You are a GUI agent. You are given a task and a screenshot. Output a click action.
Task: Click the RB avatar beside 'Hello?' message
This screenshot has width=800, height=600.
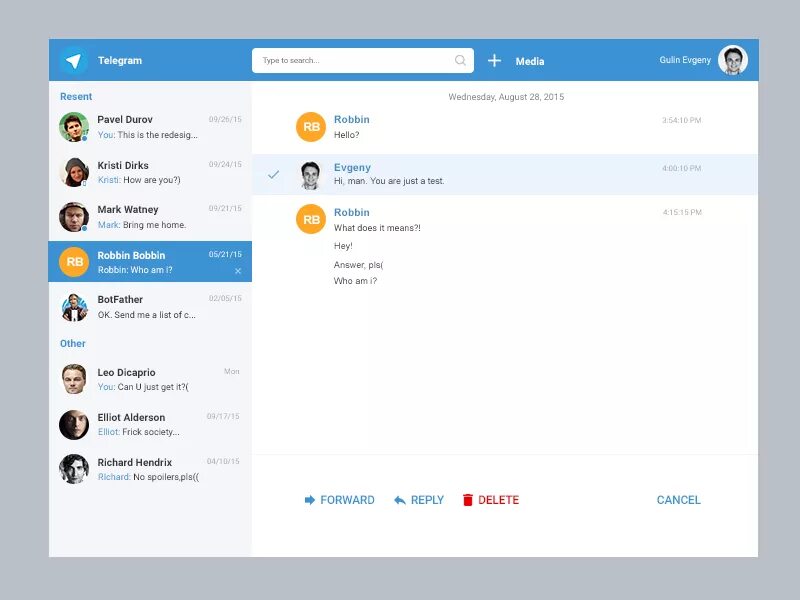click(x=311, y=127)
